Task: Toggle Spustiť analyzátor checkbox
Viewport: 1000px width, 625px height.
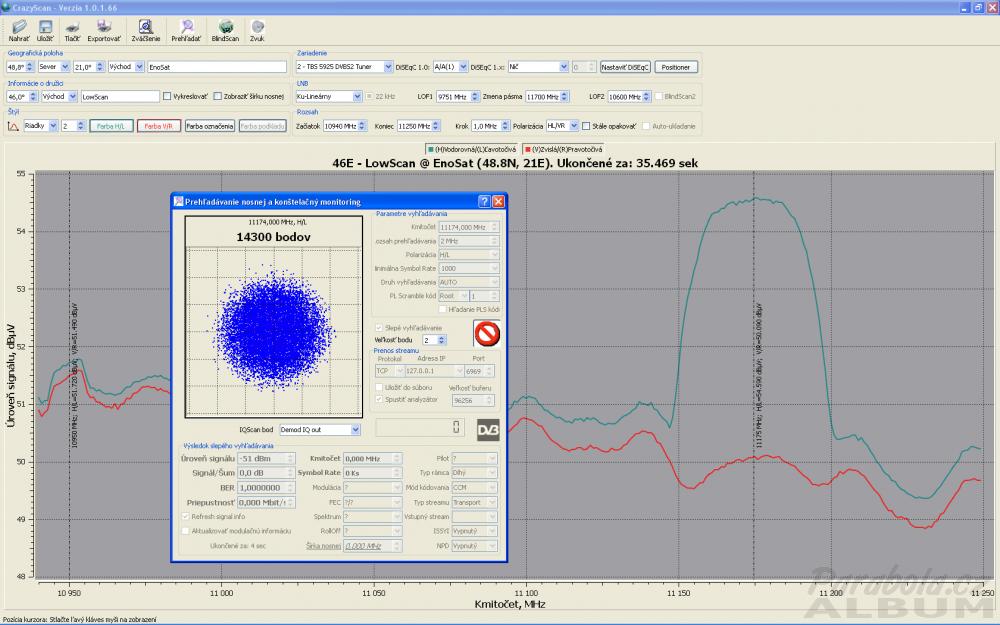Action: point(379,399)
